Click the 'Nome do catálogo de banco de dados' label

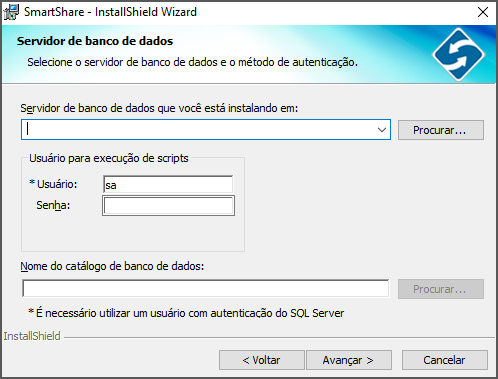[x=112, y=266]
